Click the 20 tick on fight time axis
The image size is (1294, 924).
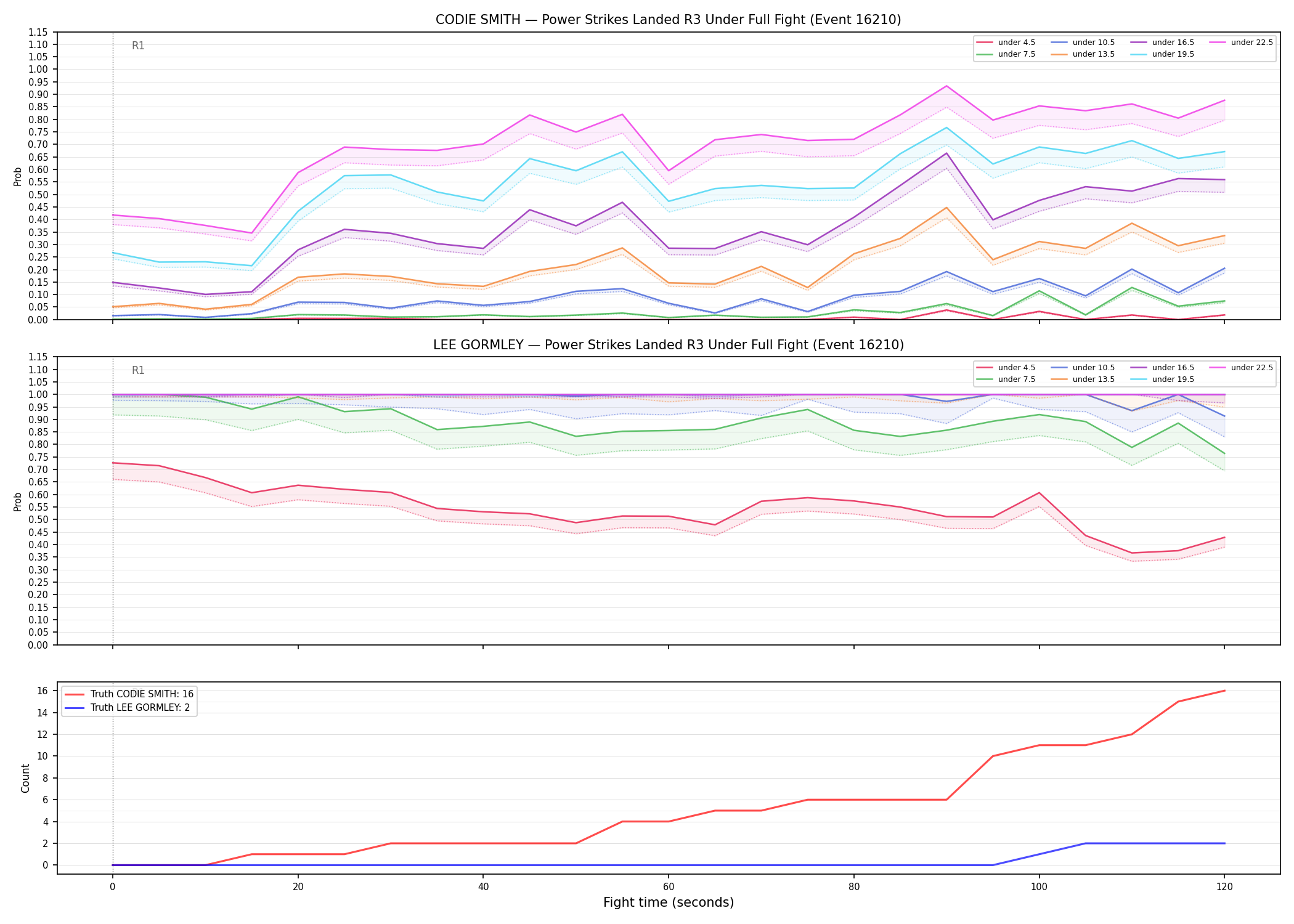[298, 887]
